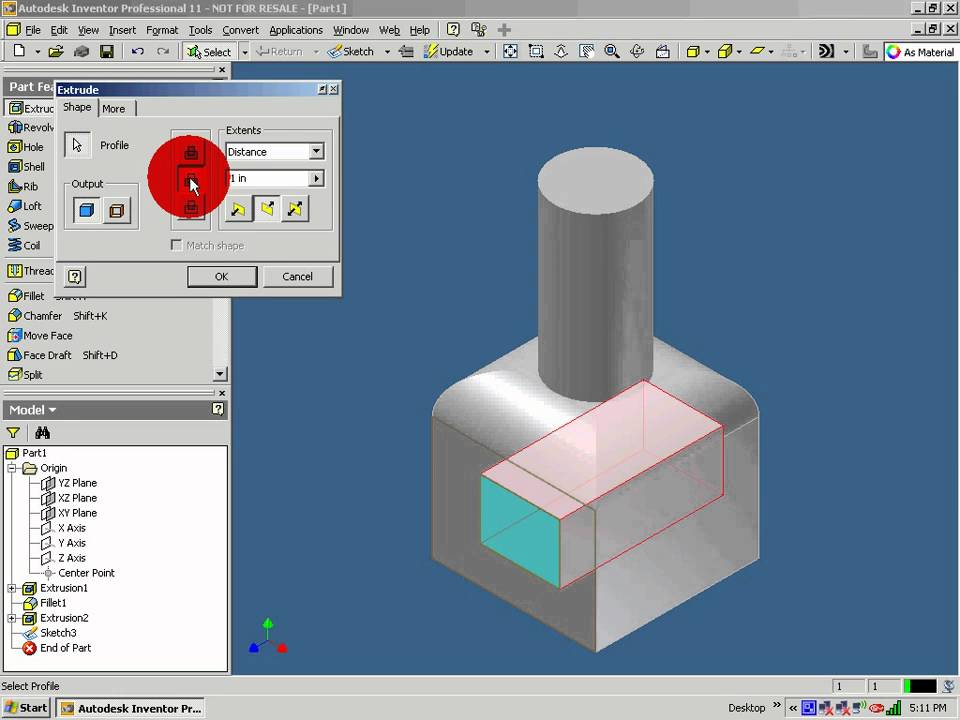Click the Profile selection arrow button
Viewport: 960px width, 720px height.
78,145
